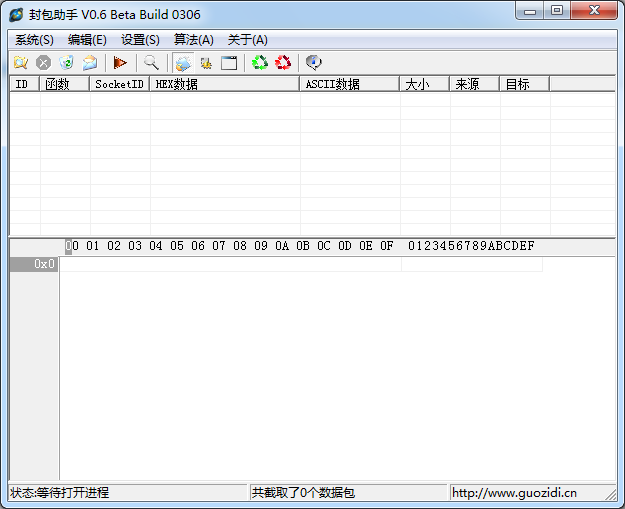The width and height of the screenshot is (625, 509).
Task: Open the 编辑(E) menu
Action: click(87, 40)
